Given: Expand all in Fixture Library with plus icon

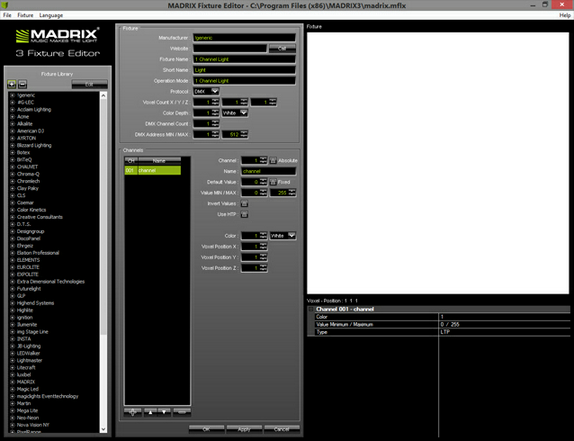Looking at the screenshot, I should pos(12,85).
